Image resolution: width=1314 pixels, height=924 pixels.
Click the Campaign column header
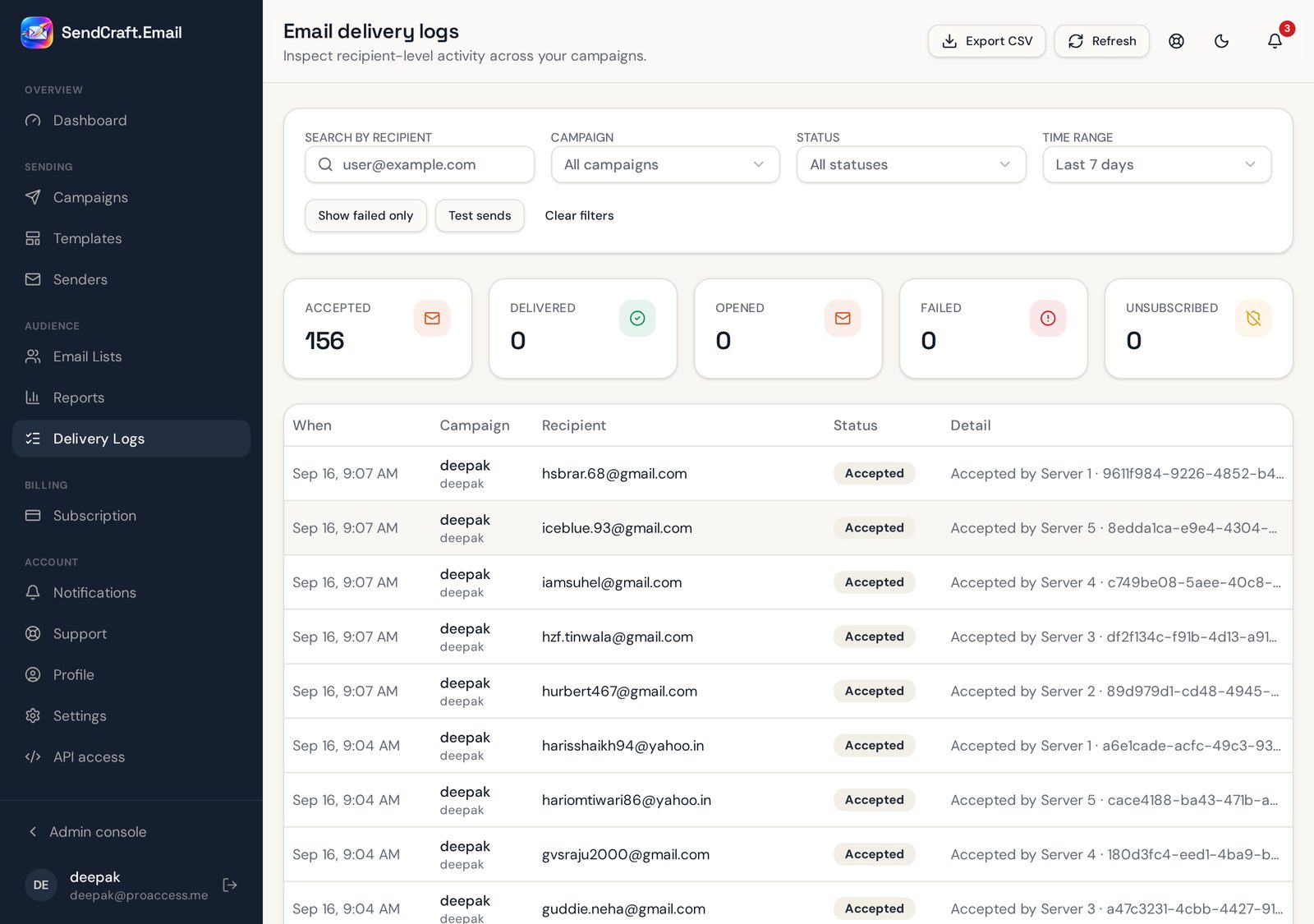click(475, 425)
